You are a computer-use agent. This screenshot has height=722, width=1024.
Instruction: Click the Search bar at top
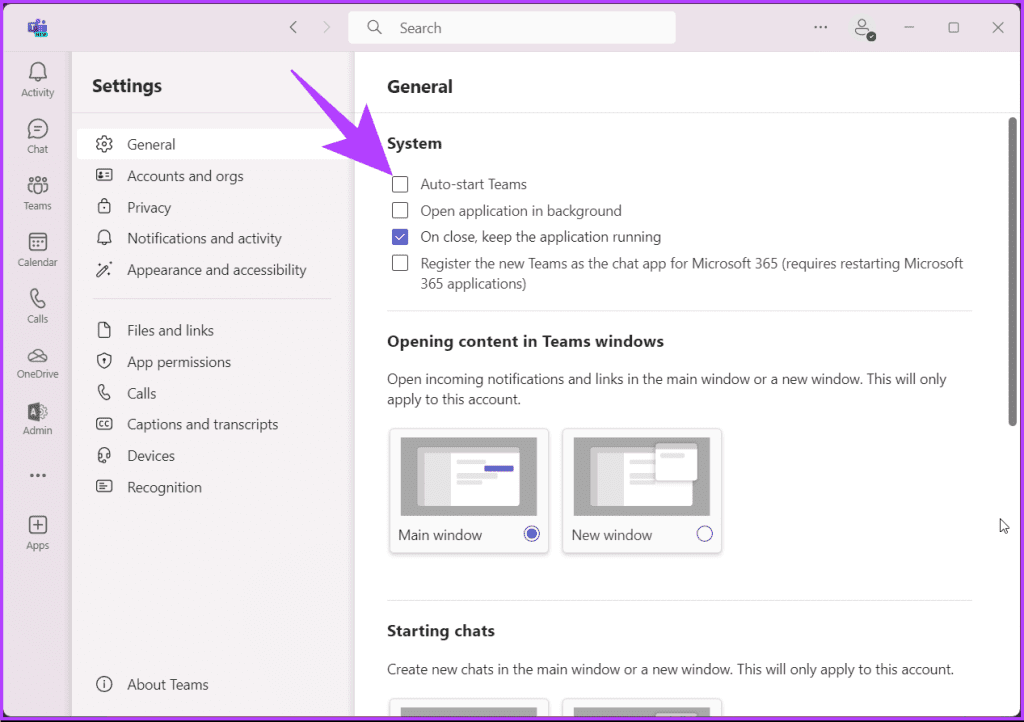tap(511, 27)
